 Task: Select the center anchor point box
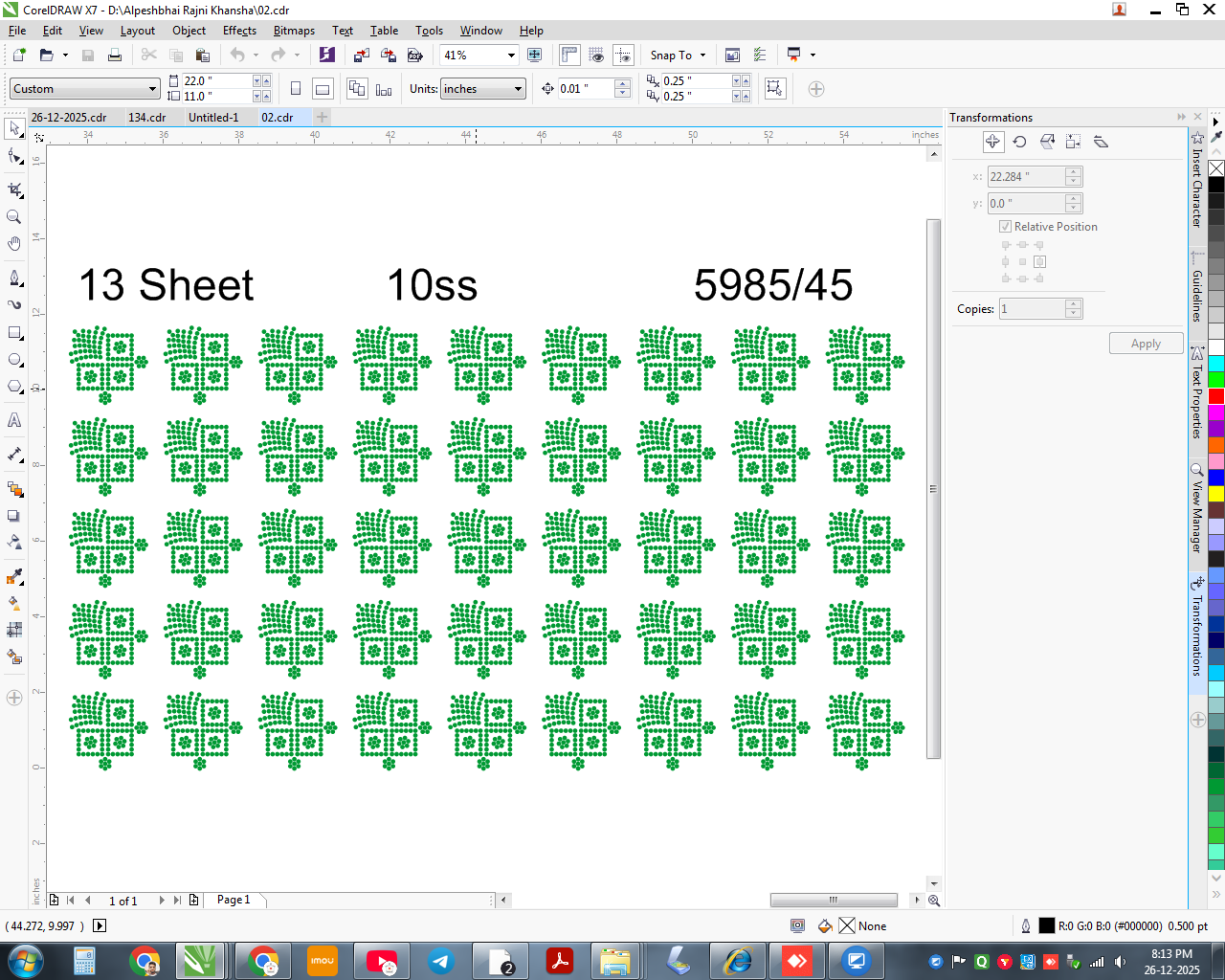pos(1022,261)
